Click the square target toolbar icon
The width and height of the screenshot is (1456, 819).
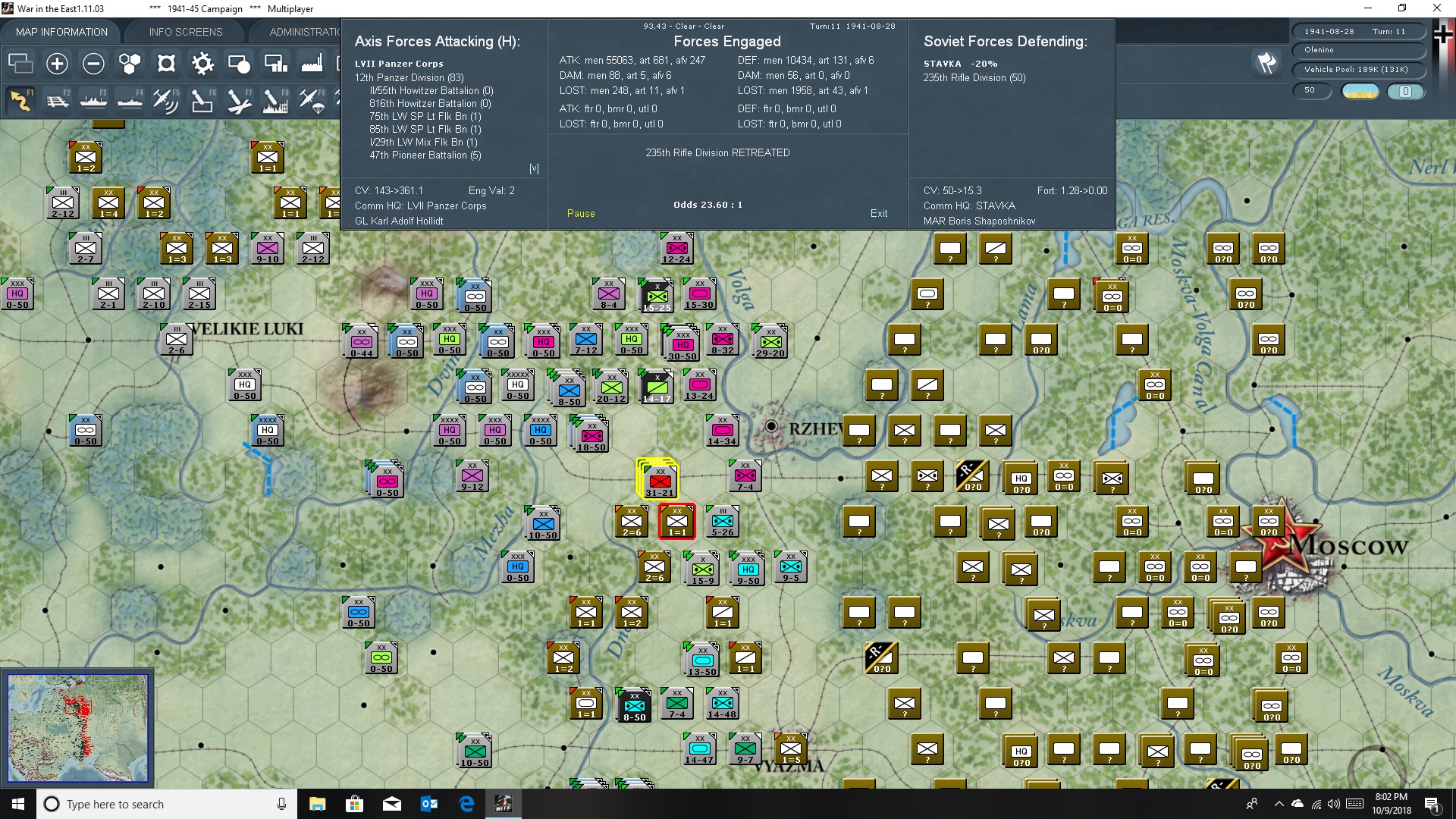[x=166, y=64]
